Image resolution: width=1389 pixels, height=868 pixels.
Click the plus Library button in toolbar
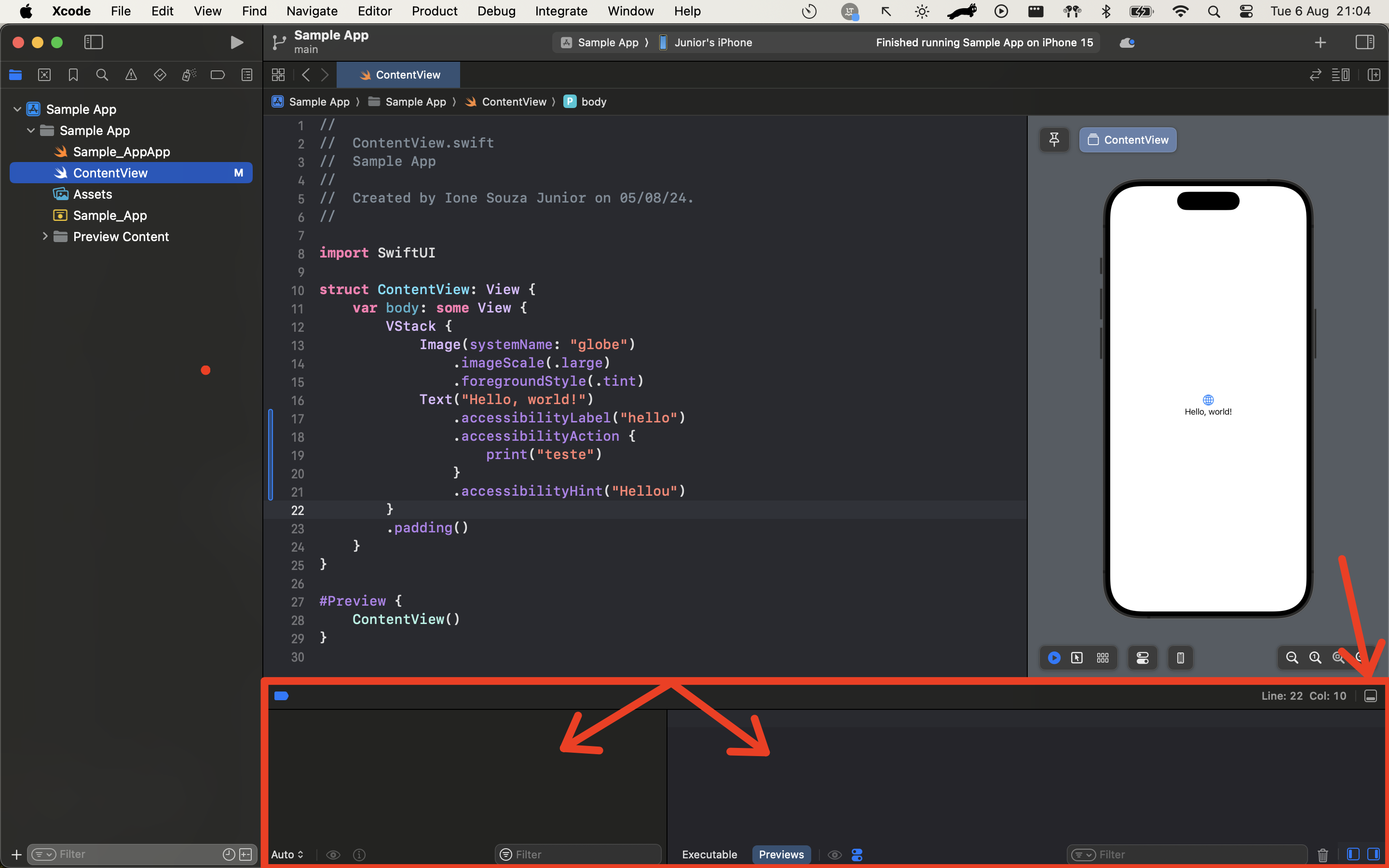click(1320, 42)
